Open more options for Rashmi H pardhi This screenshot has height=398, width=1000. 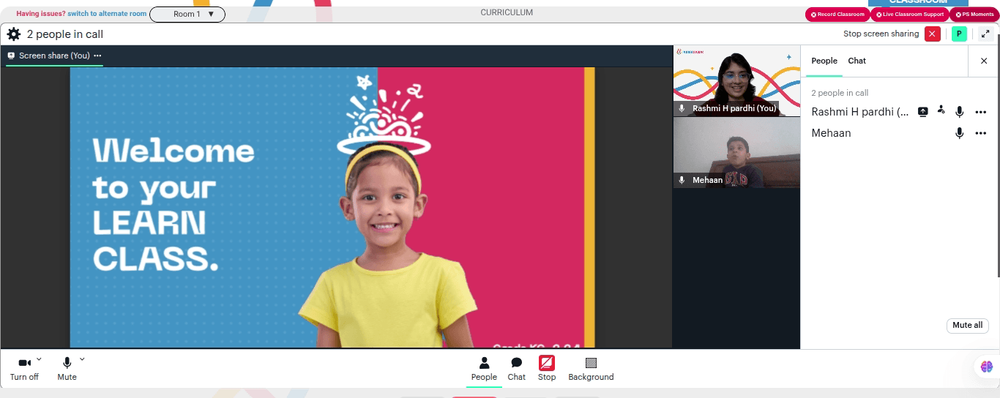(x=980, y=112)
